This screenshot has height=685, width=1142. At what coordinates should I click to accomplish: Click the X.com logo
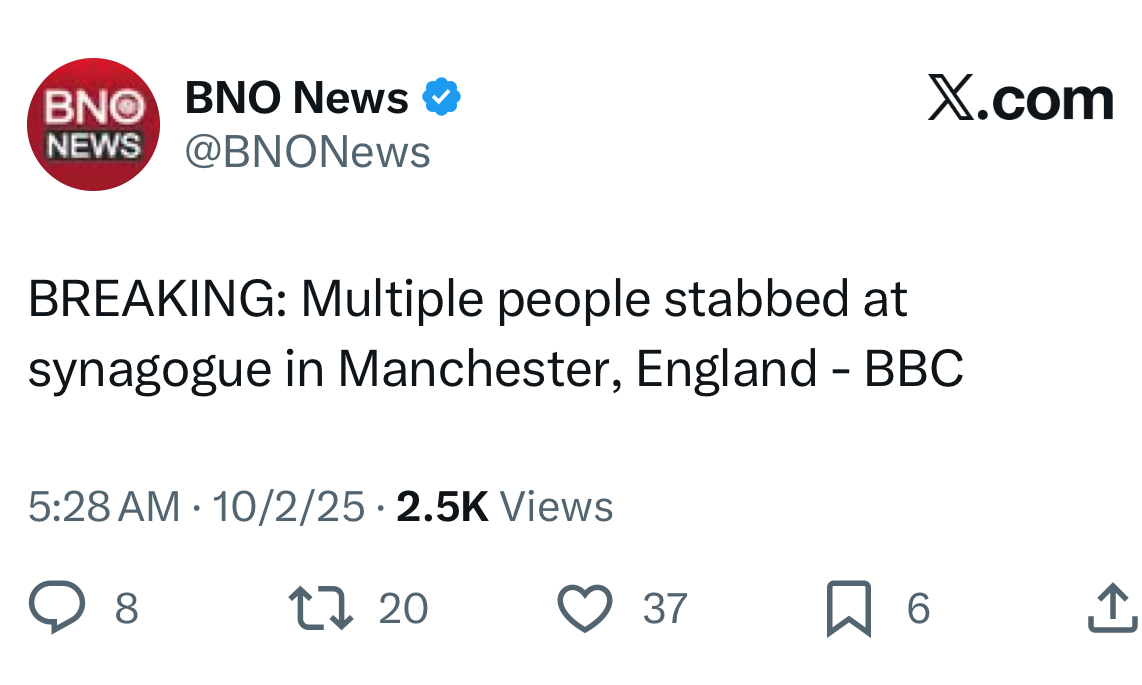[1020, 99]
